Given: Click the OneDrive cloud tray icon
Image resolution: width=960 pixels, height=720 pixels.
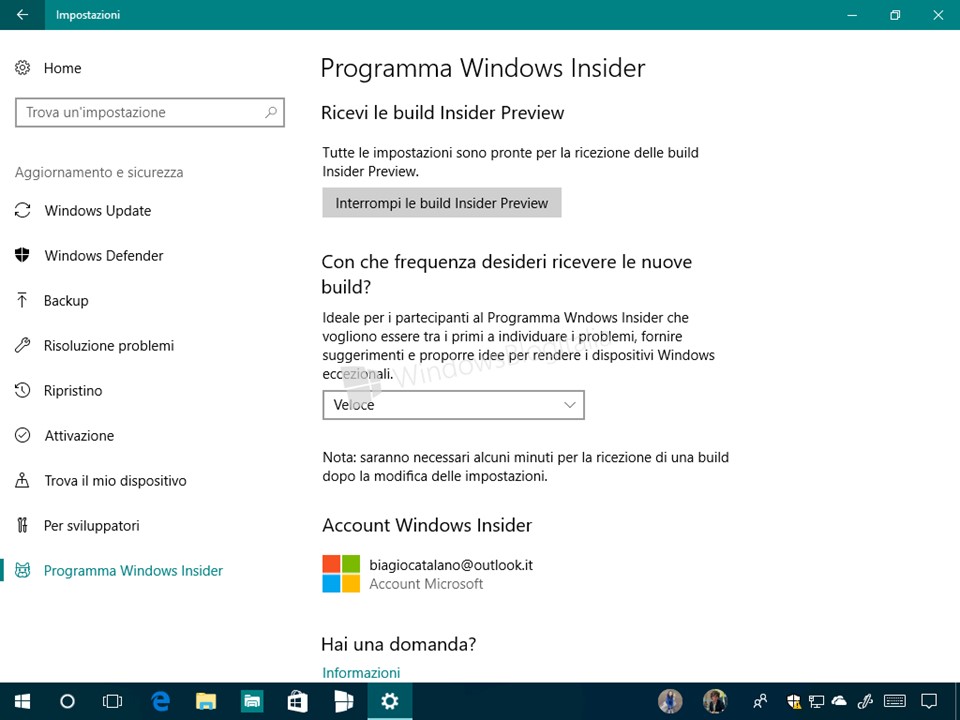Looking at the screenshot, I should [x=839, y=701].
